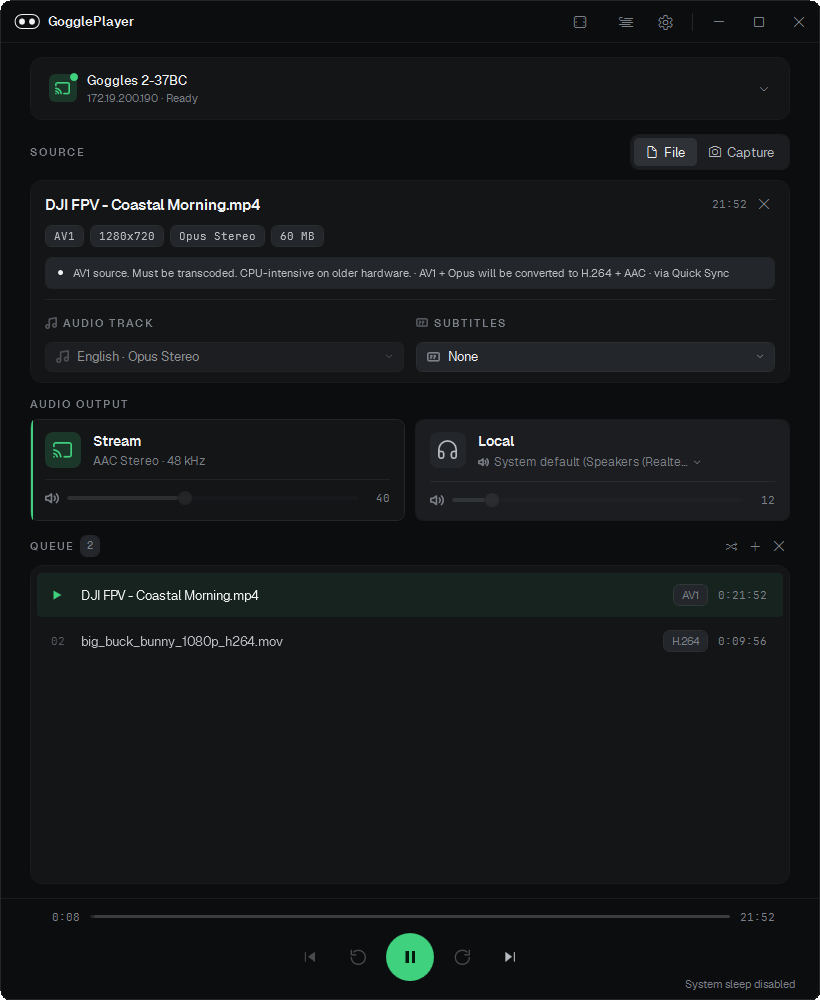Click AAC Stereo · 48 kHz stream label

tap(149, 460)
